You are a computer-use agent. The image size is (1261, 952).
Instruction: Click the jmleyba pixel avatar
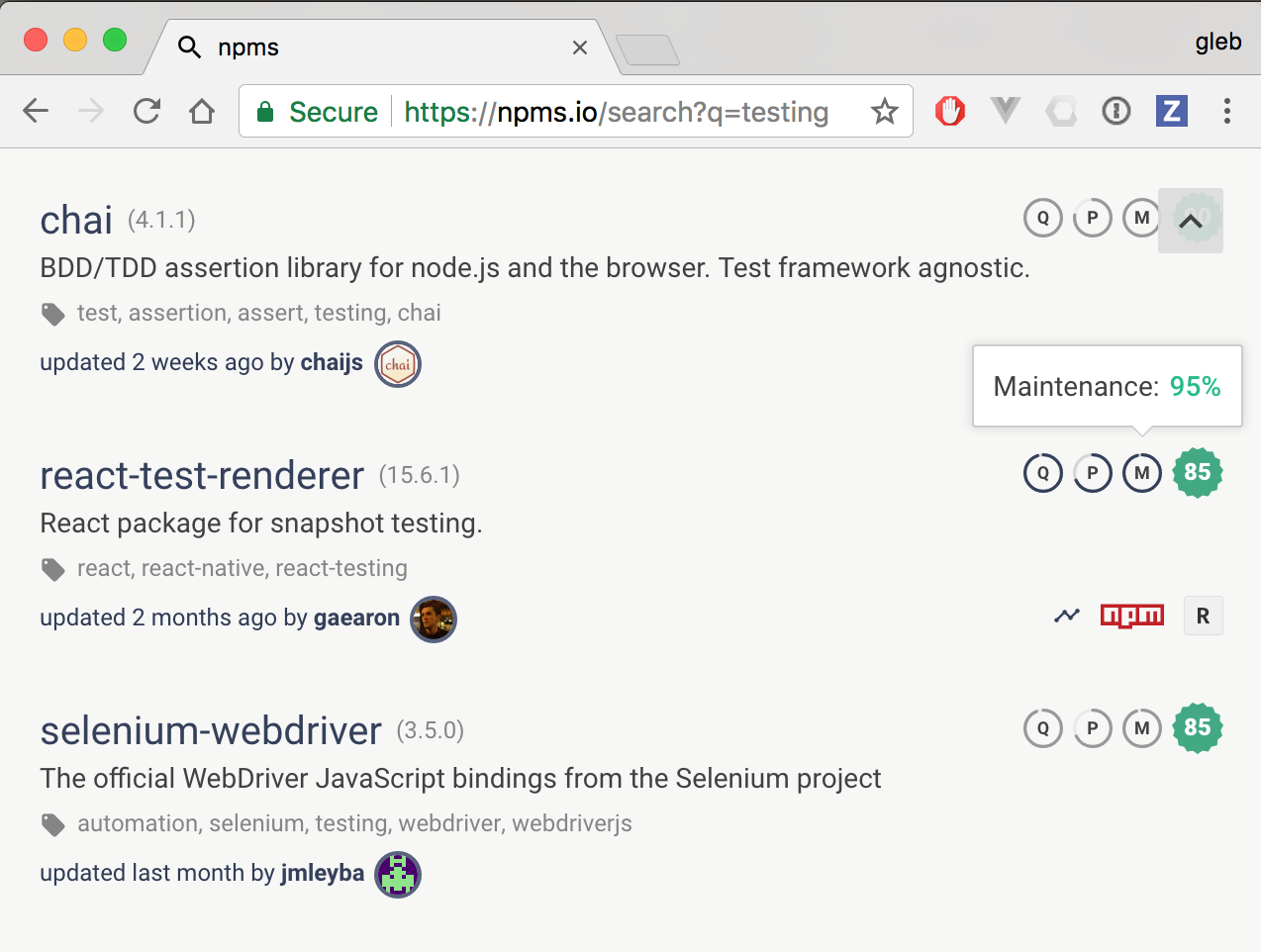tap(398, 875)
